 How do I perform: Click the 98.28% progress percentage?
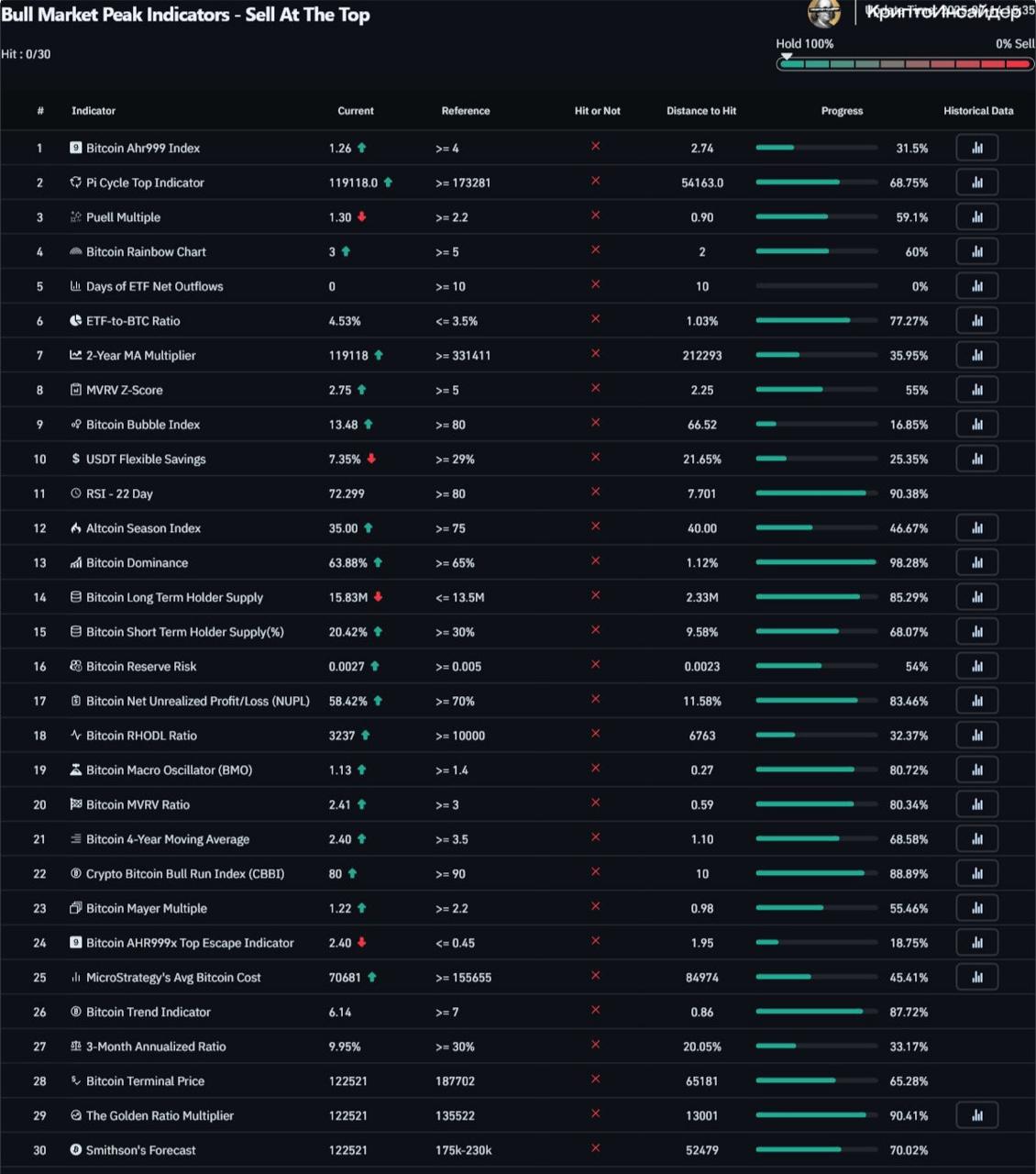pyautogui.click(x=909, y=562)
